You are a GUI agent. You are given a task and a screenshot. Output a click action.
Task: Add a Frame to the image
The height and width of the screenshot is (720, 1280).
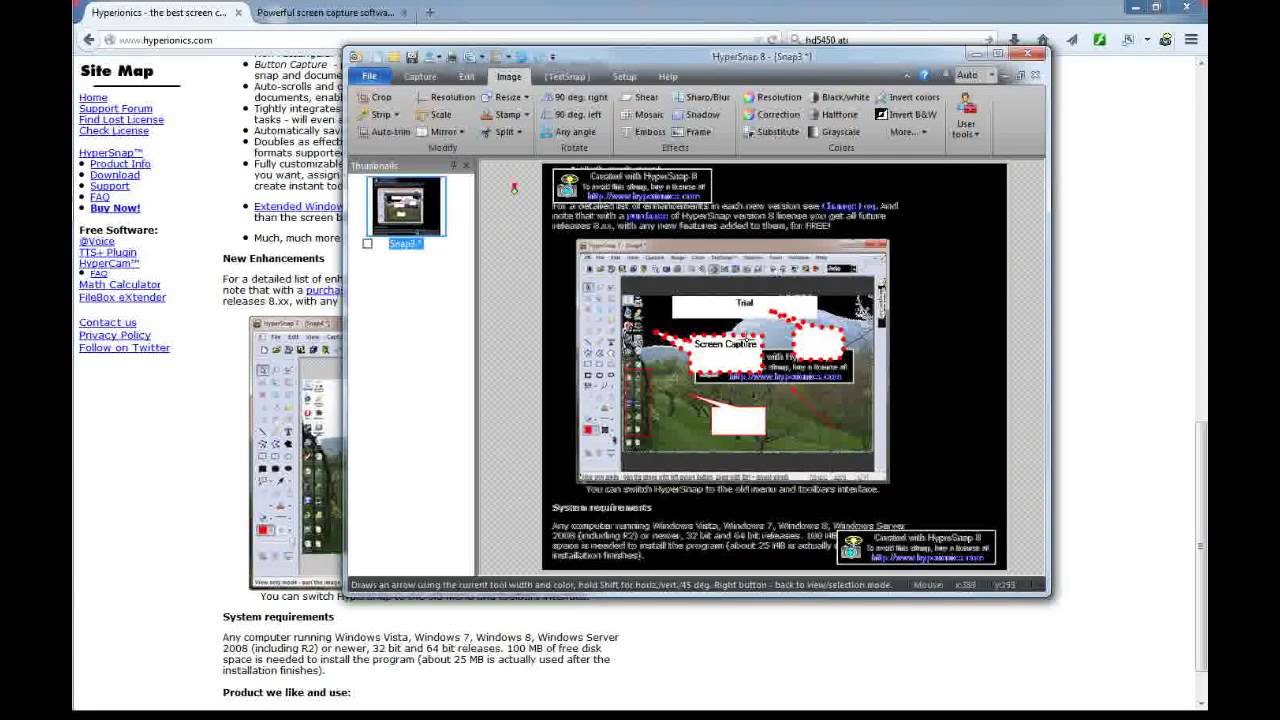pyautogui.click(x=692, y=132)
